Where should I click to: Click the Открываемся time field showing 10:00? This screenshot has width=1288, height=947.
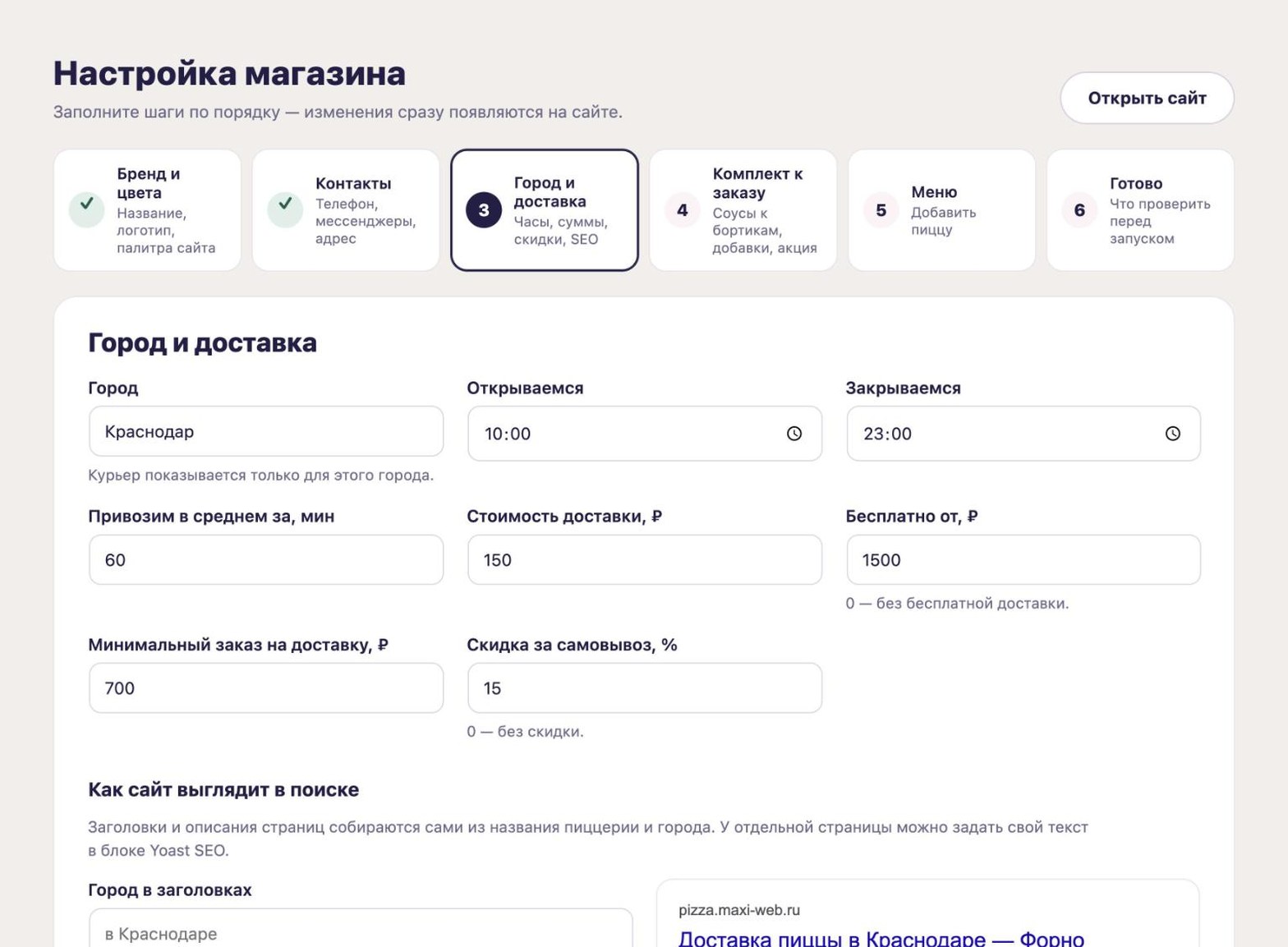645,434
